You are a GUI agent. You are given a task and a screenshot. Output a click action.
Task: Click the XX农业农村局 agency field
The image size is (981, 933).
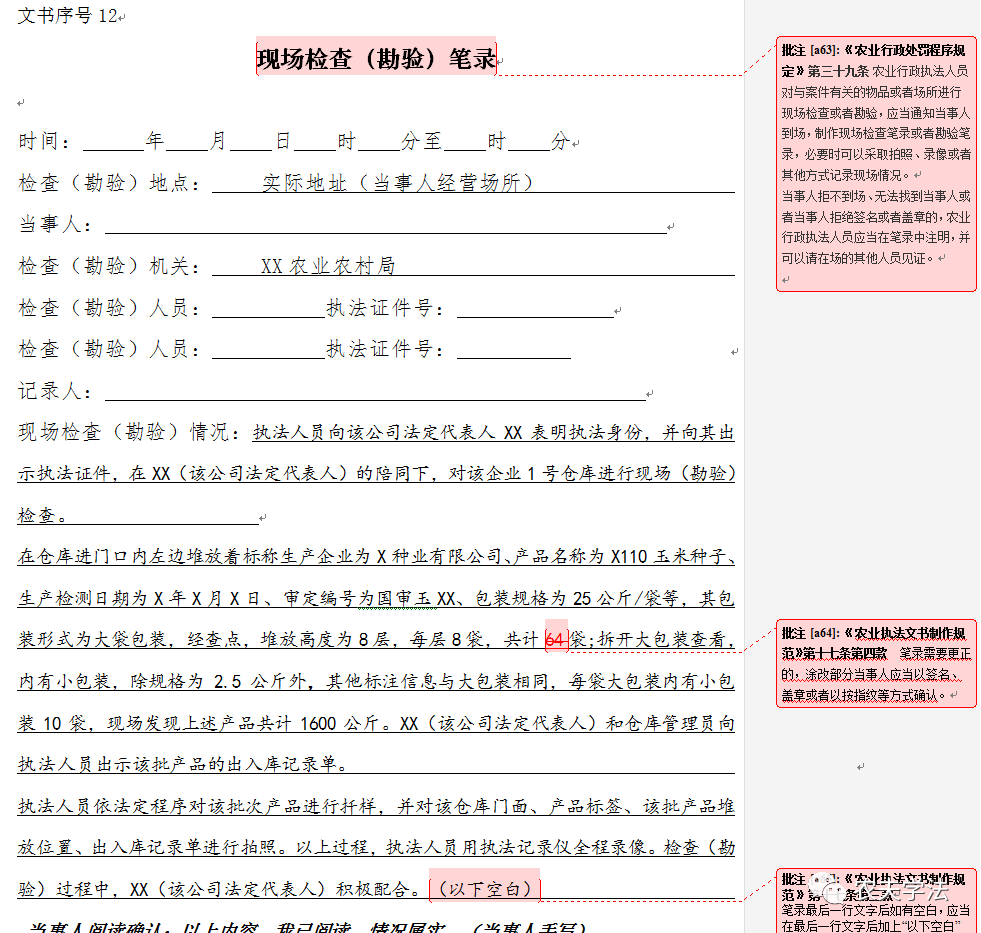(328, 266)
